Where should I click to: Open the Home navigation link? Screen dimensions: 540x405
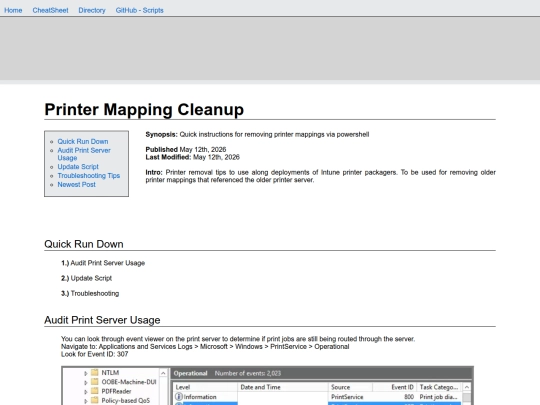pyautogui.click(x=13, y=10)
